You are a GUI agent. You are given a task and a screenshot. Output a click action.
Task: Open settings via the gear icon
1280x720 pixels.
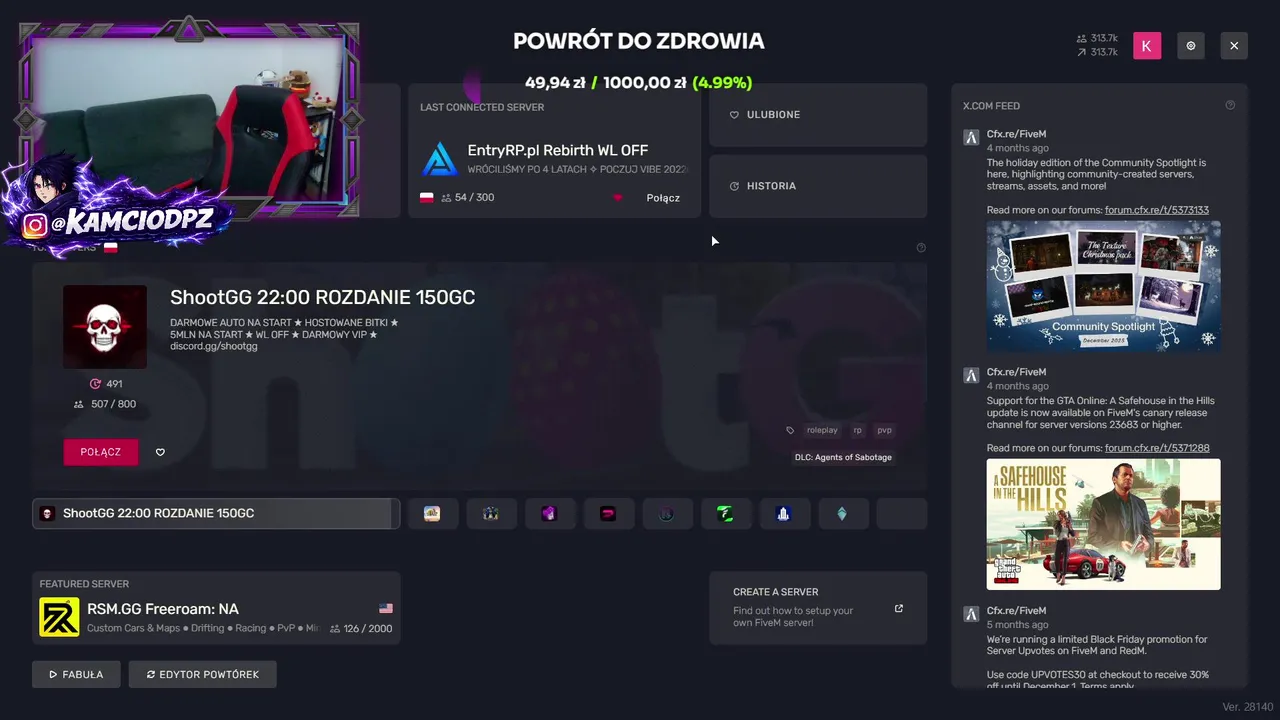pos(1191,45)
